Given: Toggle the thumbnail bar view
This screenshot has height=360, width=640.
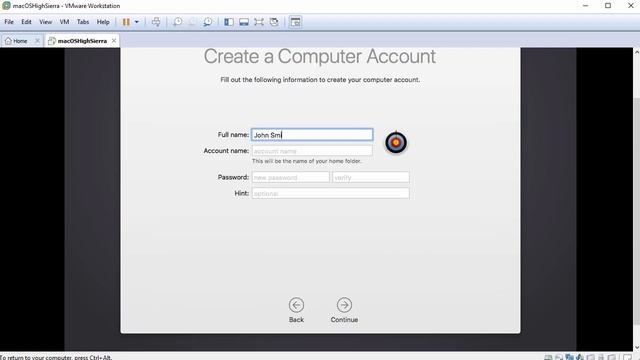Looking at the screenshot, I should (244, 22).
